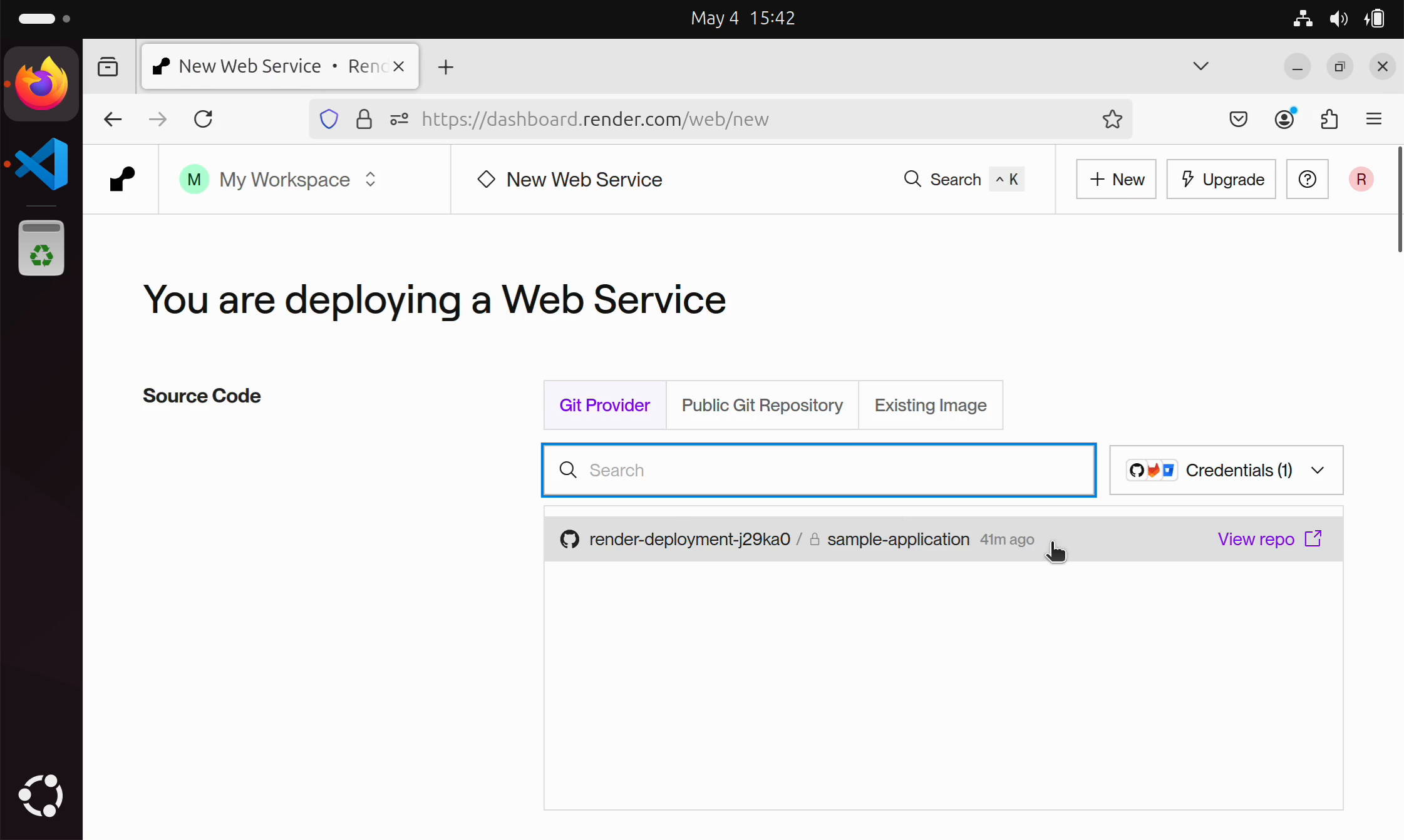Click the + New button
The image size is (1404, 840).
[x=1116, y=180]
